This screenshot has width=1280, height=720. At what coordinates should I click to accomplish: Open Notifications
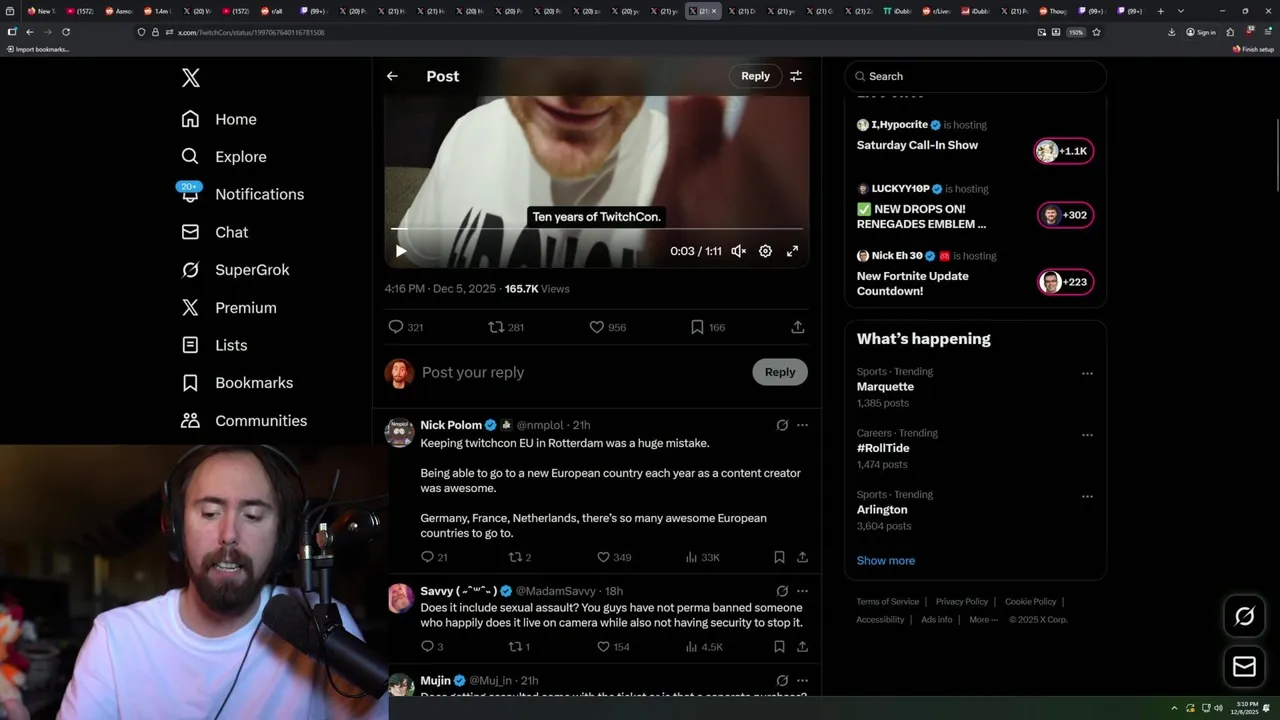click(242, 194)
